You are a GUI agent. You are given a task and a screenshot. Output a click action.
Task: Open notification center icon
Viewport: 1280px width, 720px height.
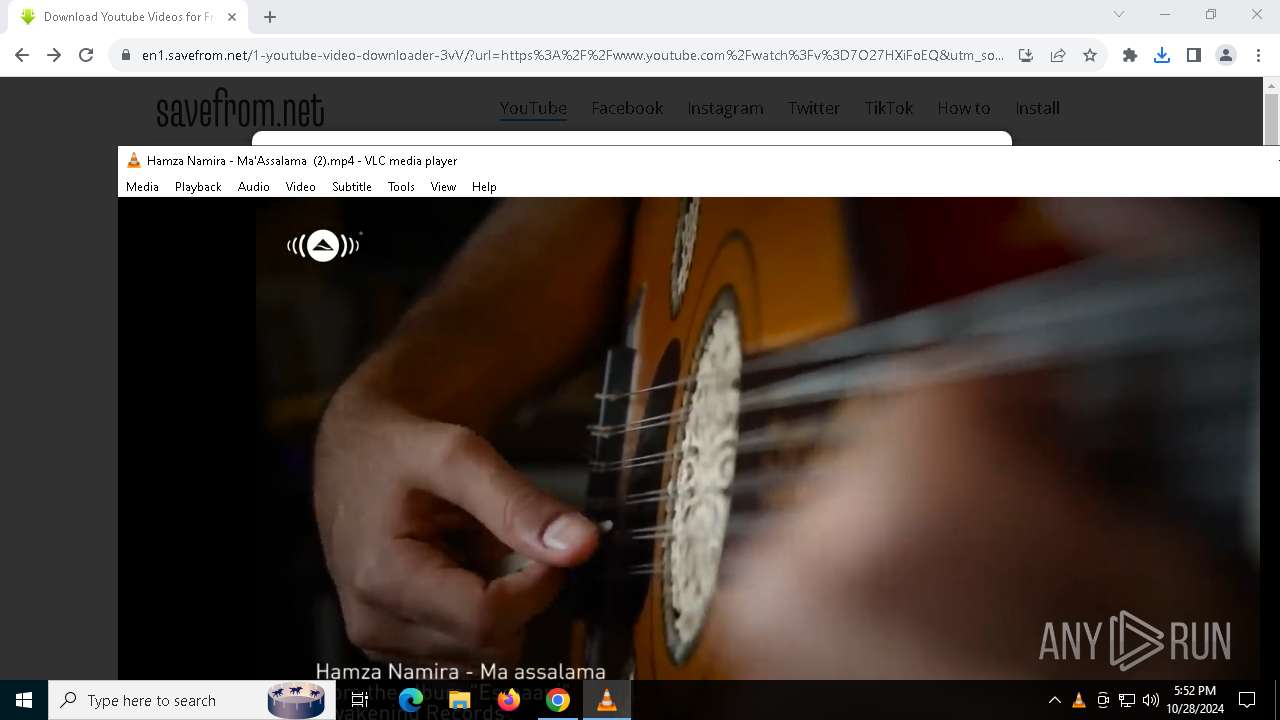1247,700
